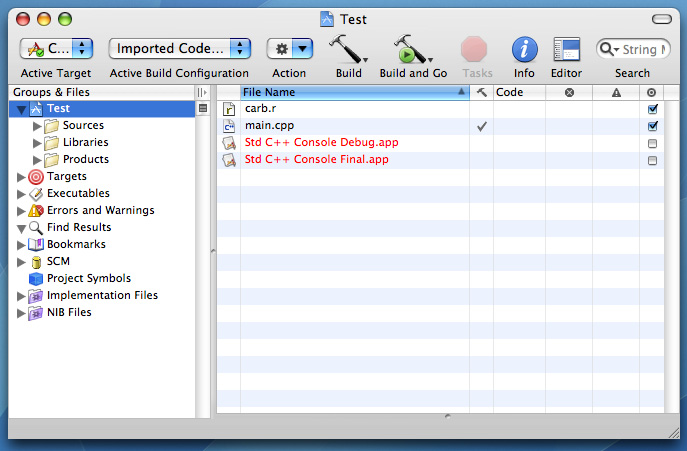Click the Bookmarks book icon
This screenshot has height=451, width=687.
[36, 245]
